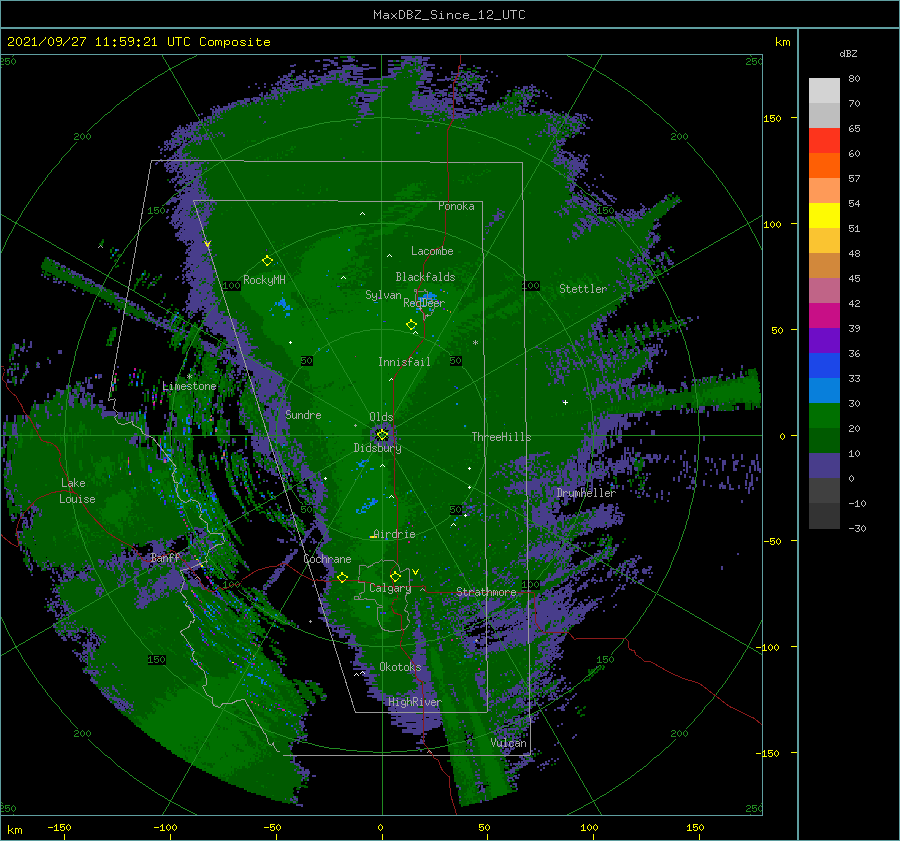The height and width of the screenshot is (841, 900).
Task: Click the yellow diamond marker beside RockyMH
Action: tap(267, 261)
